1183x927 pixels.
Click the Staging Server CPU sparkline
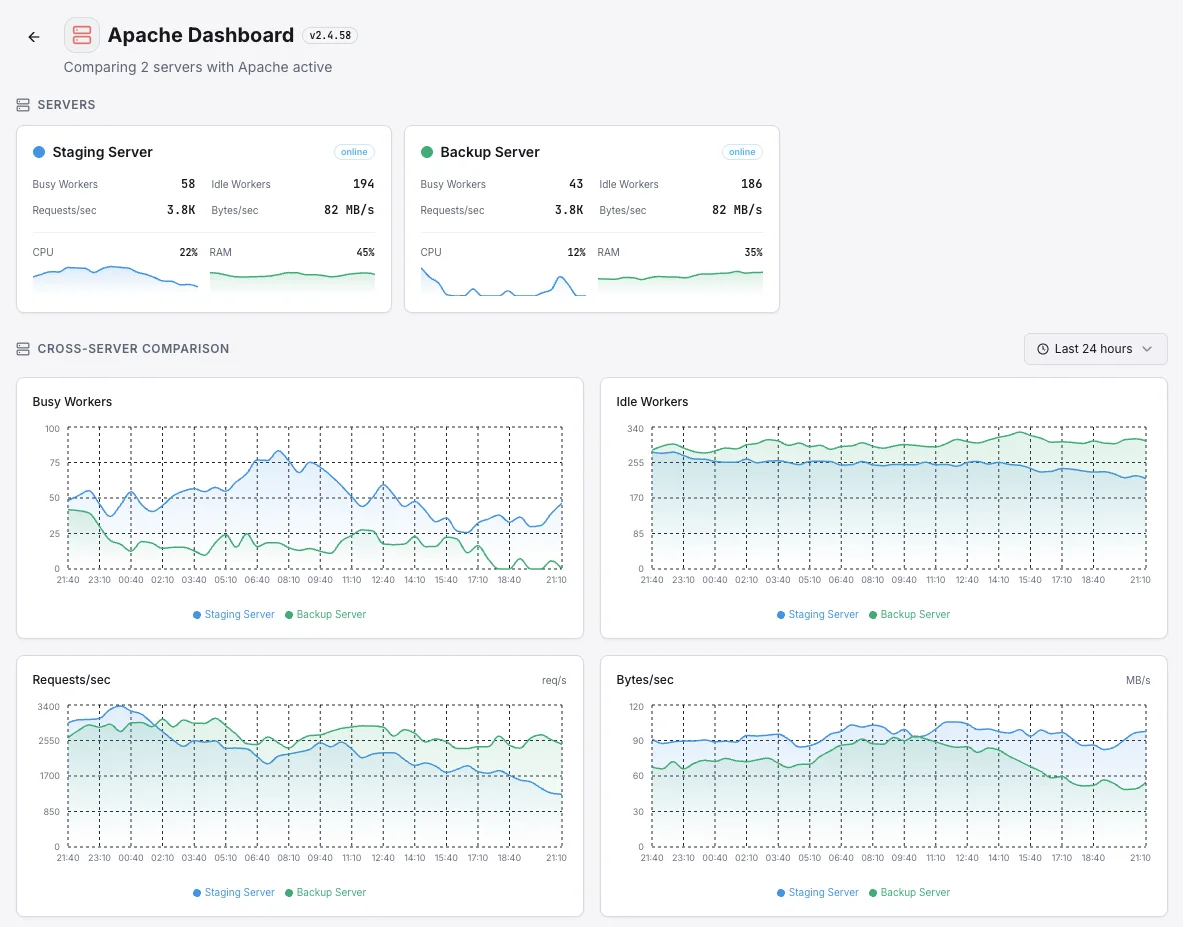115,279
